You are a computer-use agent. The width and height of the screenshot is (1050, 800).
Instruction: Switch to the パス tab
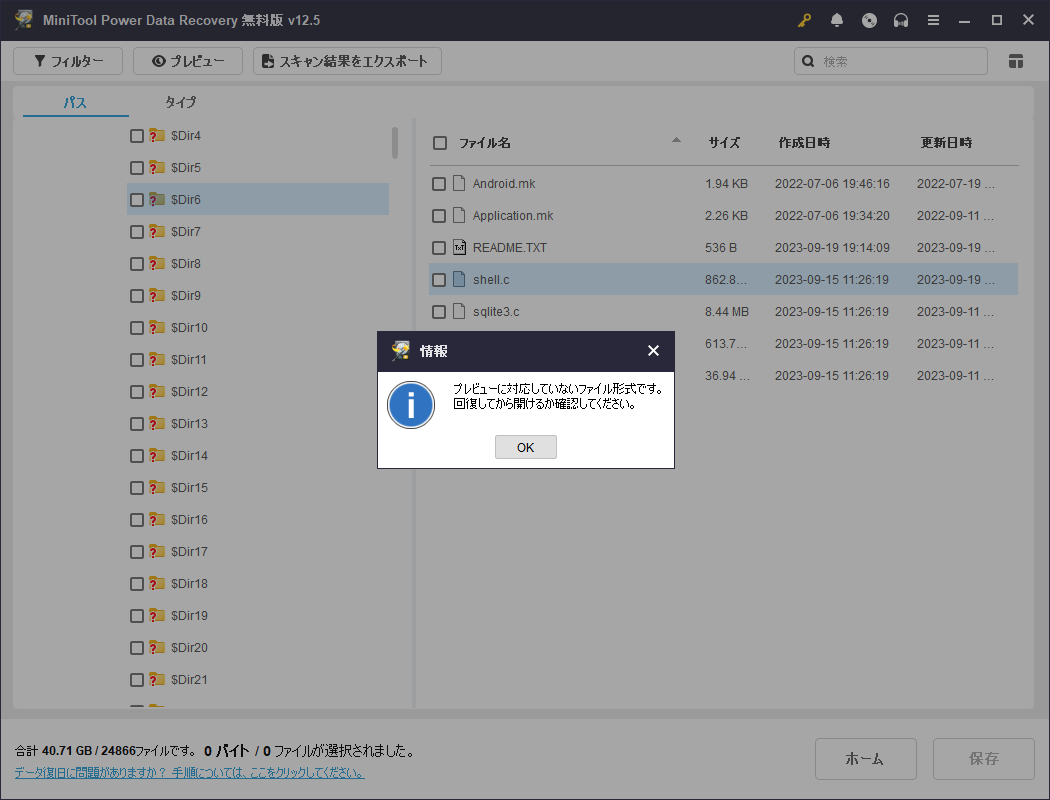(75, 102)
